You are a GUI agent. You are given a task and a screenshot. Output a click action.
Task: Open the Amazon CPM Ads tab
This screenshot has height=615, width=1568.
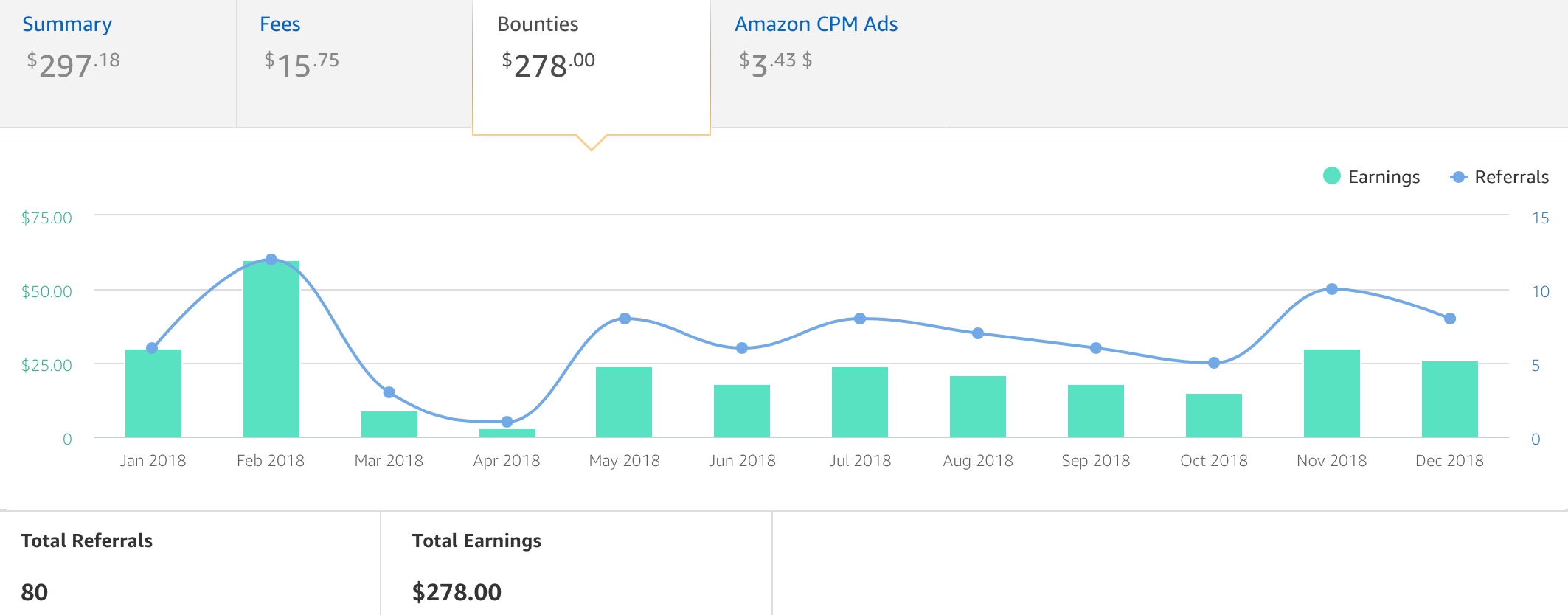[x=816, y=24]
